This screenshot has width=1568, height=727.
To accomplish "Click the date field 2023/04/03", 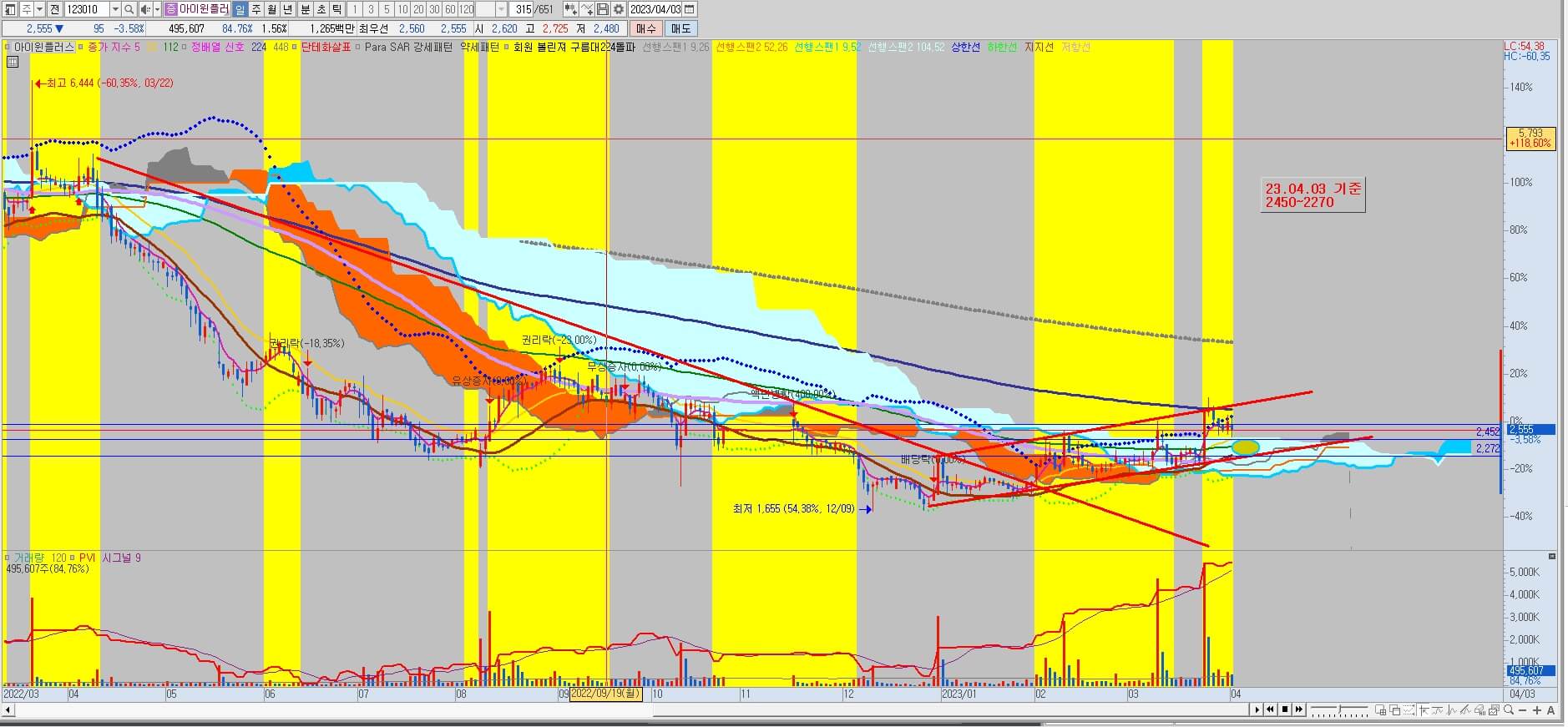I will tap(655, 9).
